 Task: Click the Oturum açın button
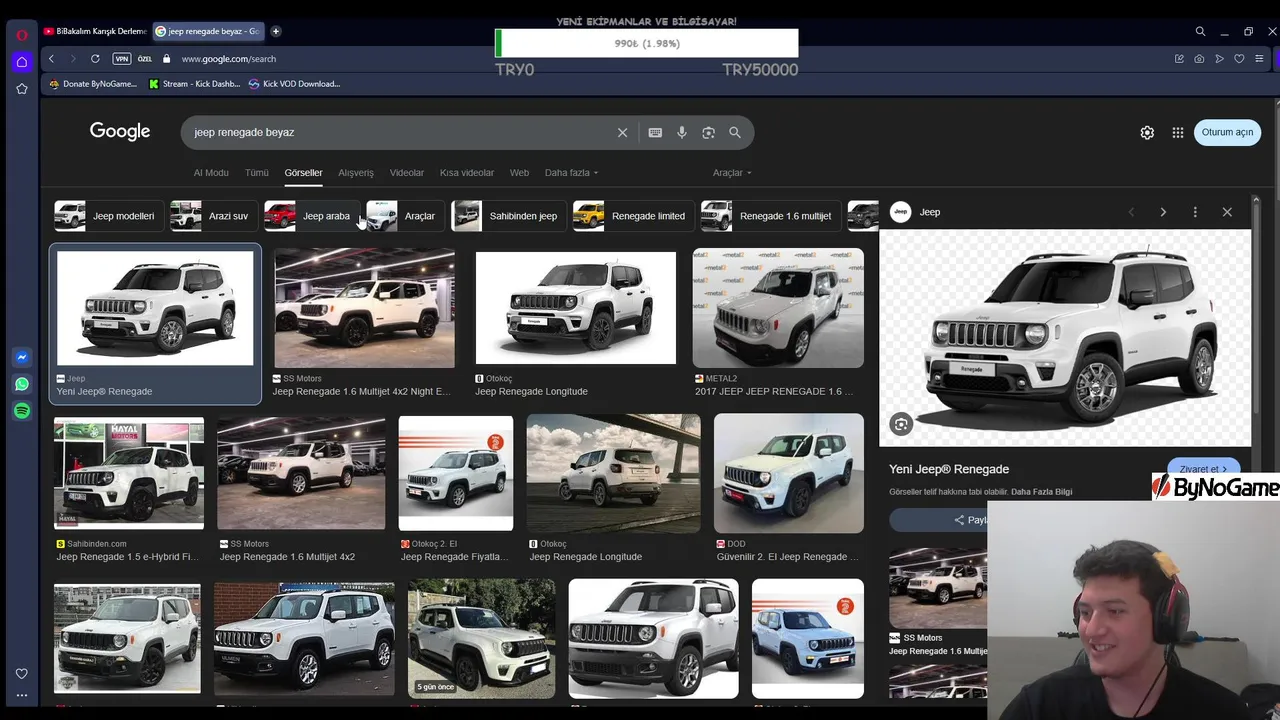click(x=1227, y=132)
